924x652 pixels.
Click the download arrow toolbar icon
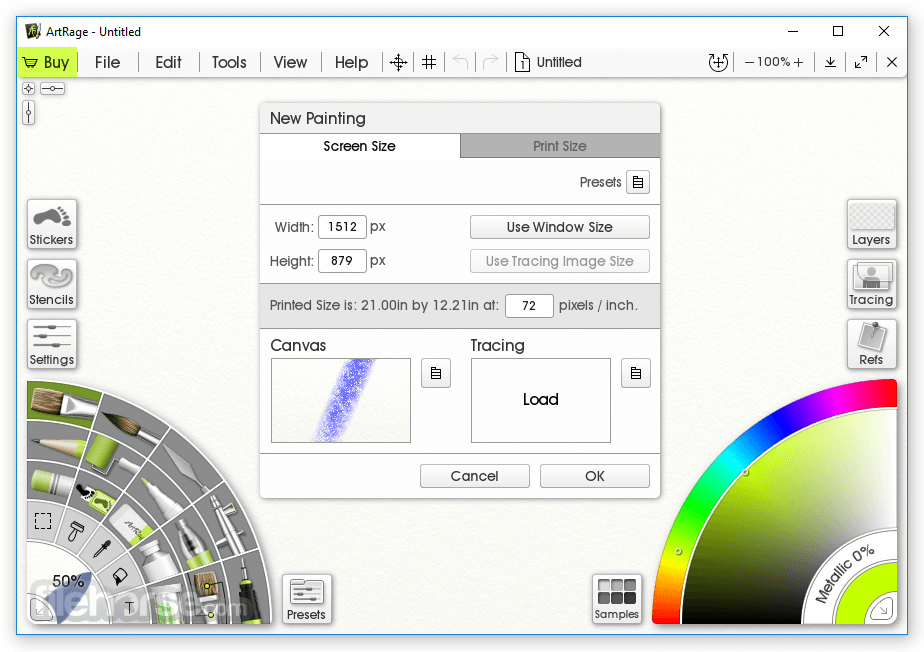830,62
